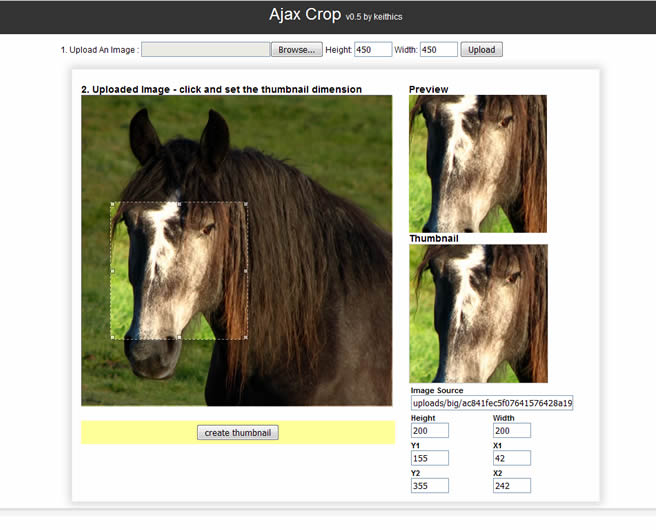Select the thumbnail Height field showing 200
The height and width of the screenshot is (530, 656).
[x=430, y=430]
